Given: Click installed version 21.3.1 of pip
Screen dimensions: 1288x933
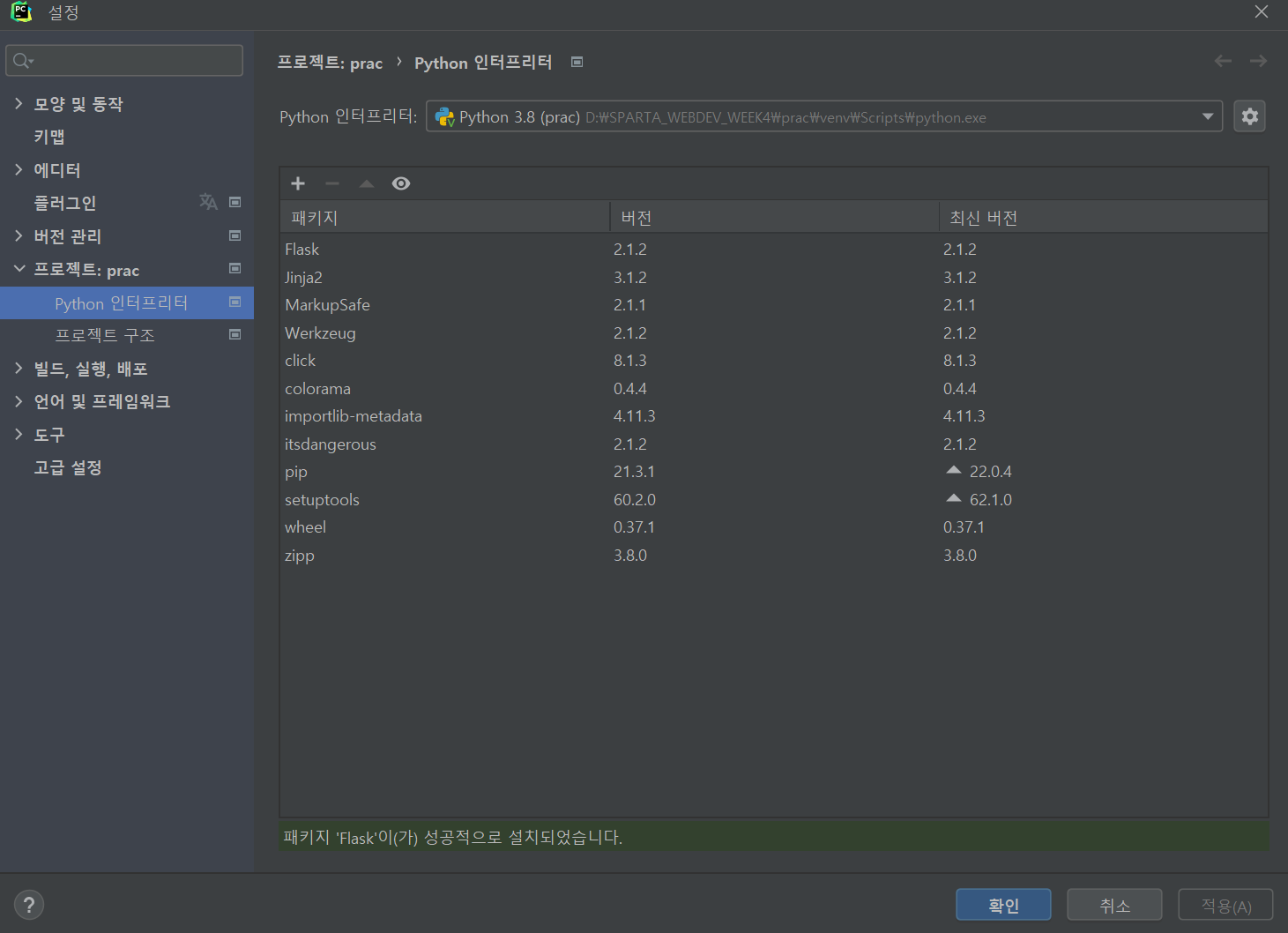Looking at the screenshot, I should 634,472.
